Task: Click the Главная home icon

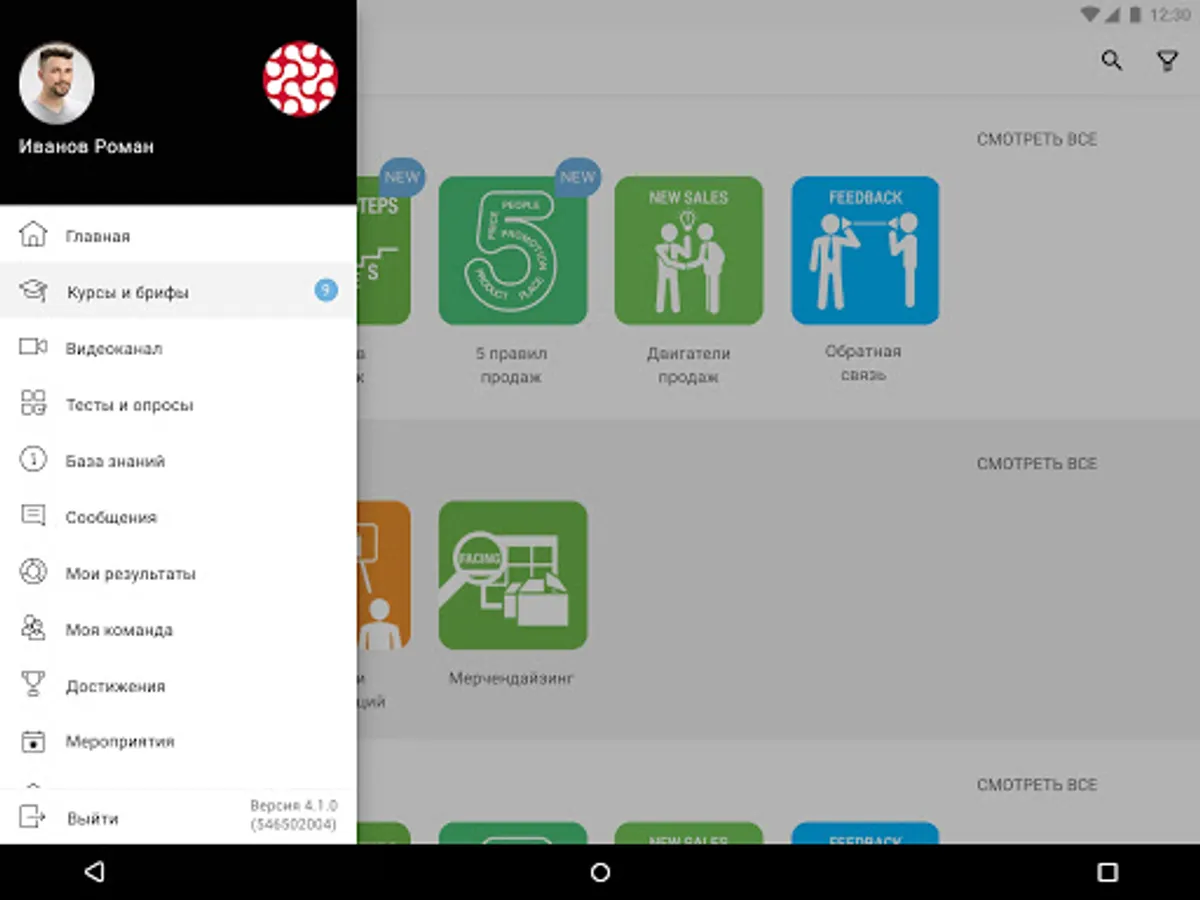Action: 33,236
